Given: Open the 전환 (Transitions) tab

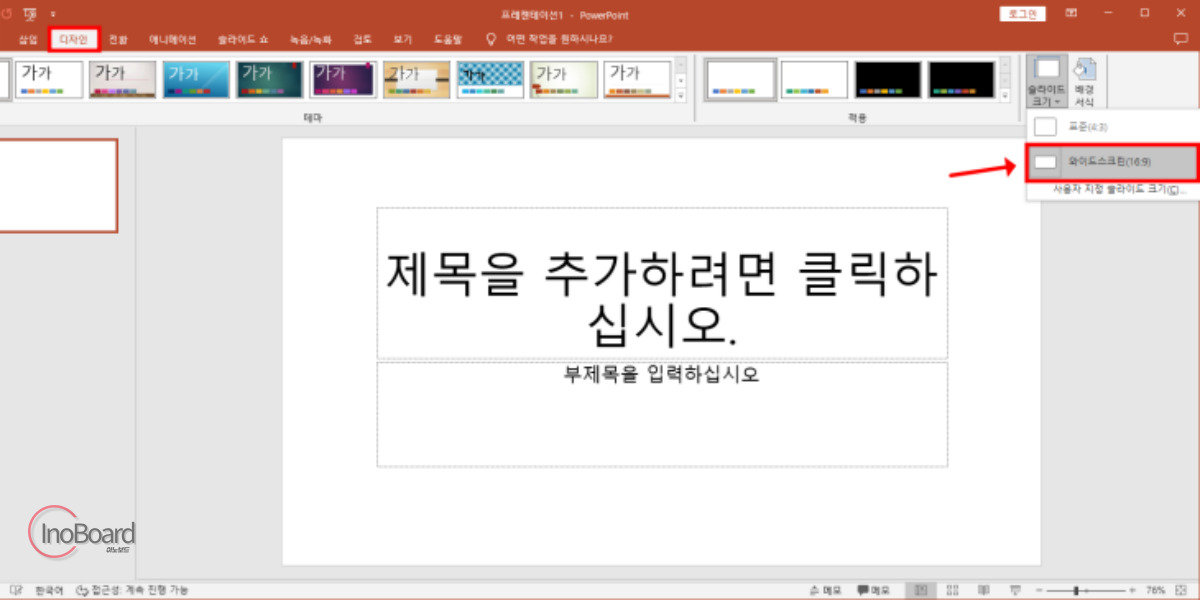Looking at the screenshot, I should coord(118,40).
